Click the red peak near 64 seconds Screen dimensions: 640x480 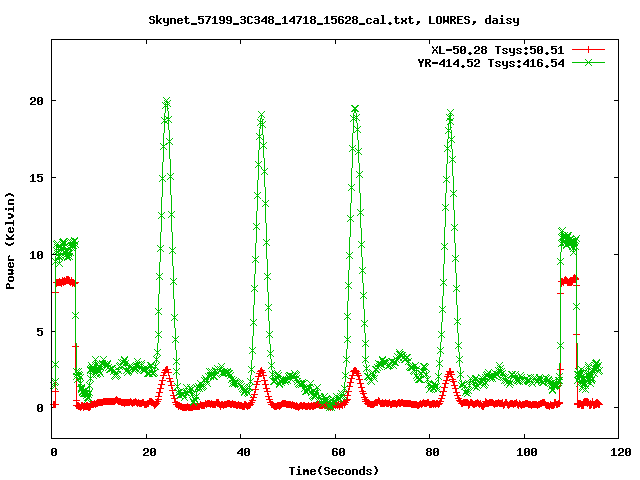tap(355, 371)
